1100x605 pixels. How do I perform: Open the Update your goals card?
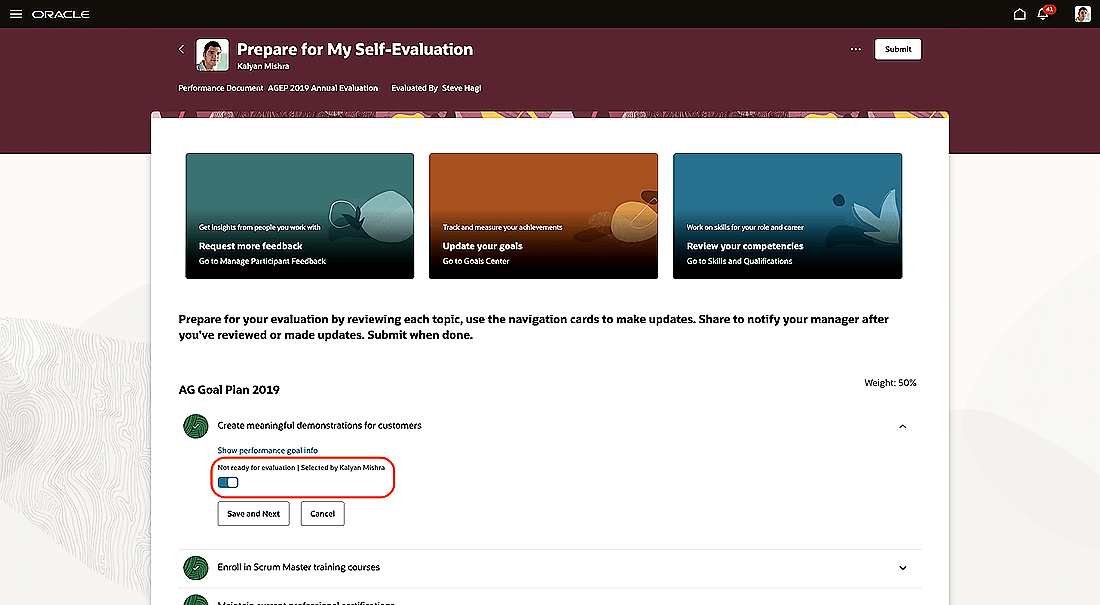tap(543, 216)
